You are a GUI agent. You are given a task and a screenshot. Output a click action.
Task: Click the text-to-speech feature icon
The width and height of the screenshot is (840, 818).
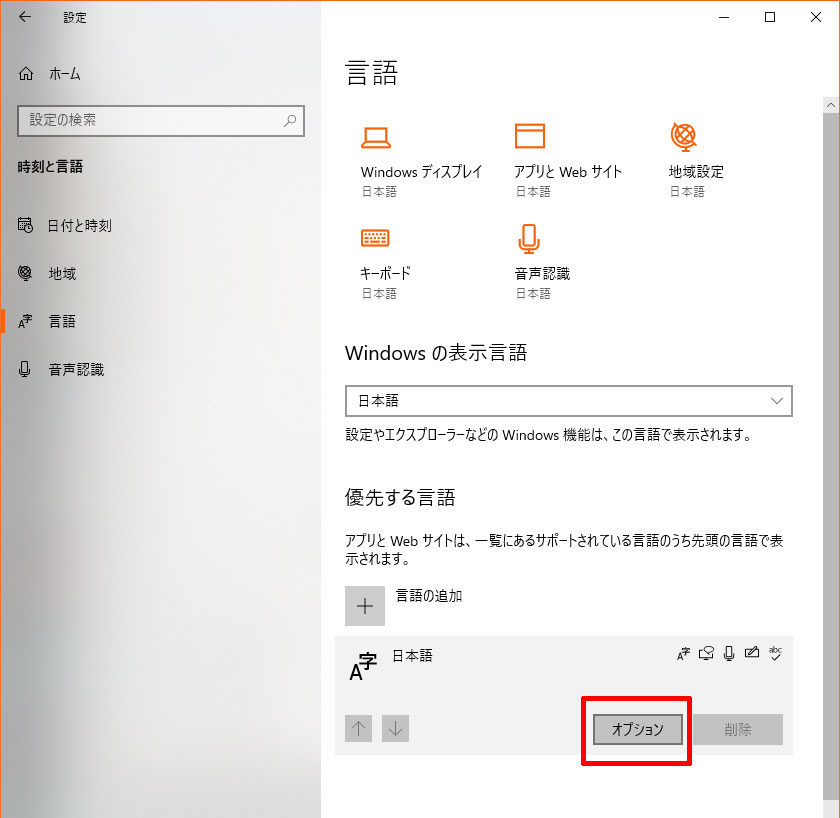(706, 654)
